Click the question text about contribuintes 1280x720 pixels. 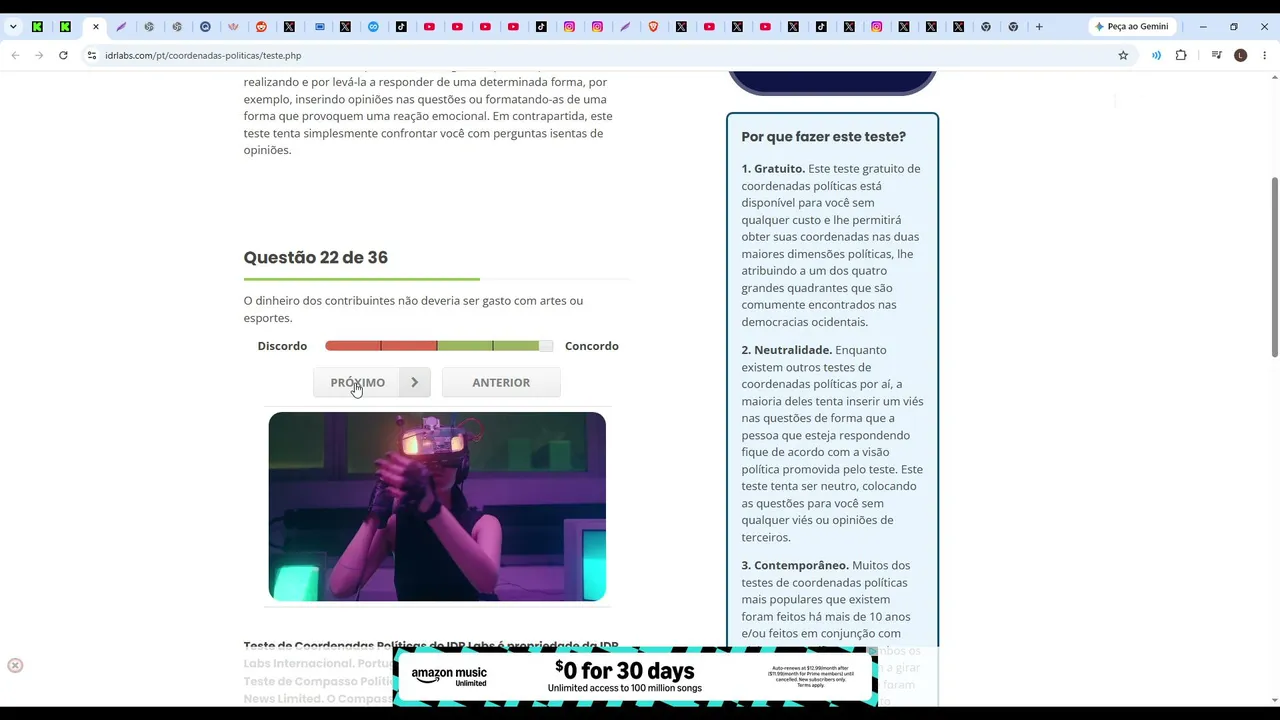tap(413, 309)
